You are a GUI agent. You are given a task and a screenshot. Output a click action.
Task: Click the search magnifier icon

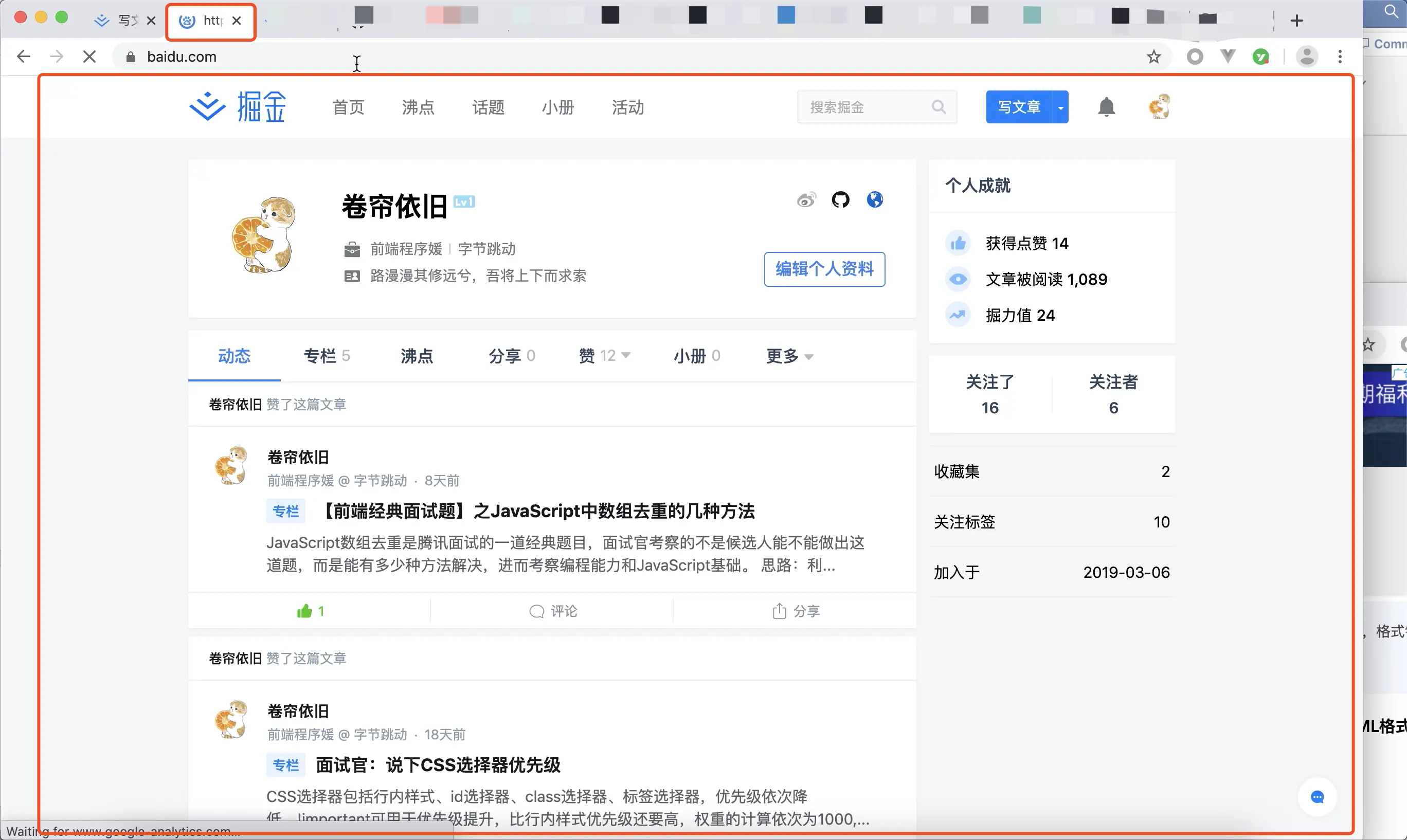[938, 107]
